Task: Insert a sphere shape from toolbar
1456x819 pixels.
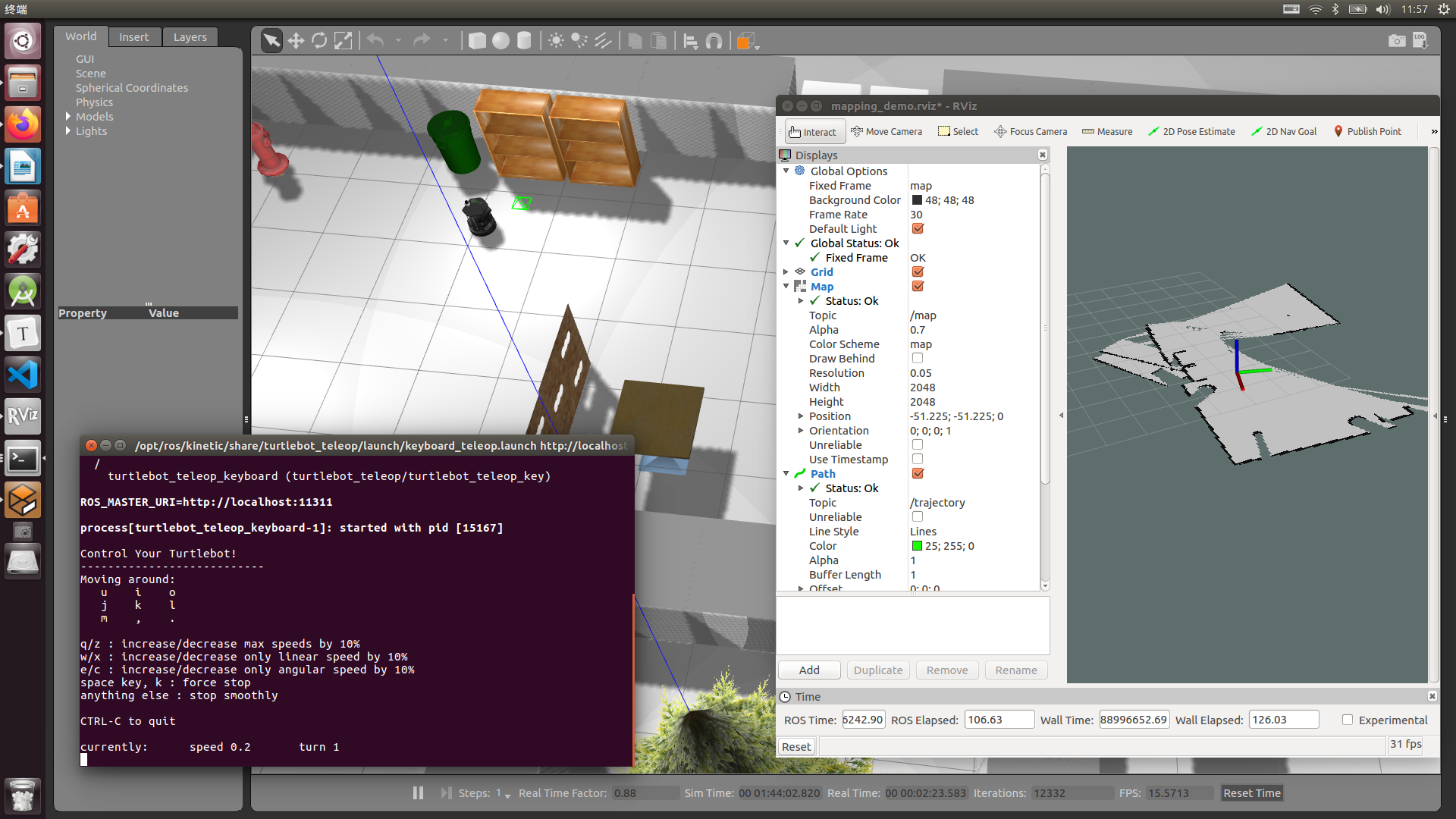Action: [x=500, y=41]
